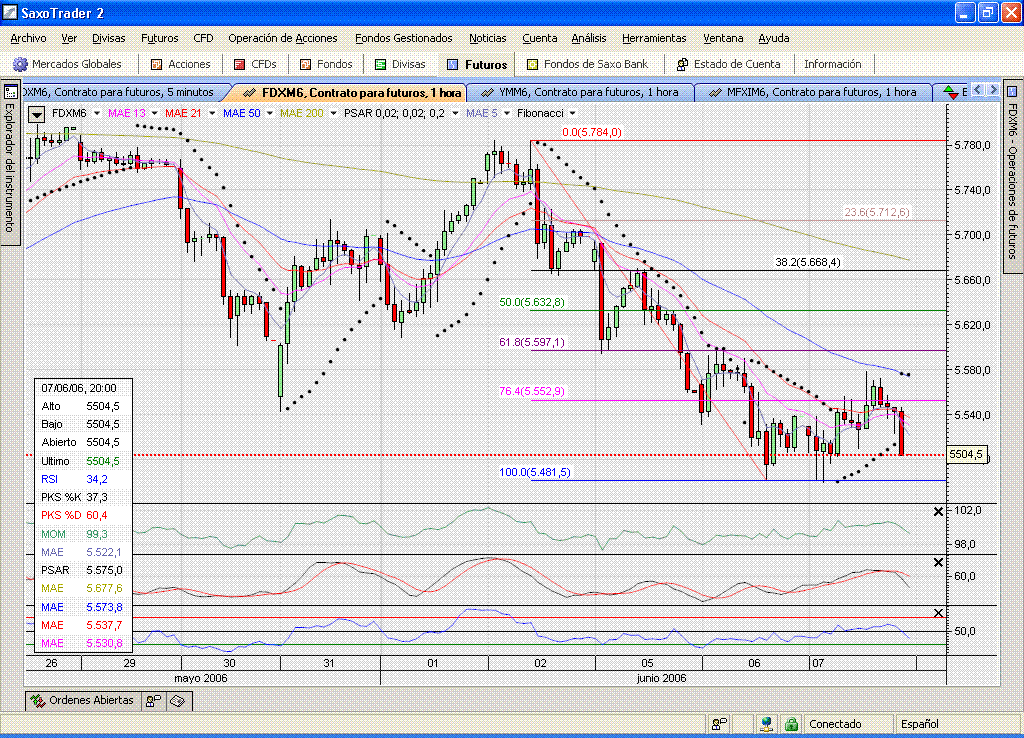Close the stochastic indicator panel

(938, 562)
